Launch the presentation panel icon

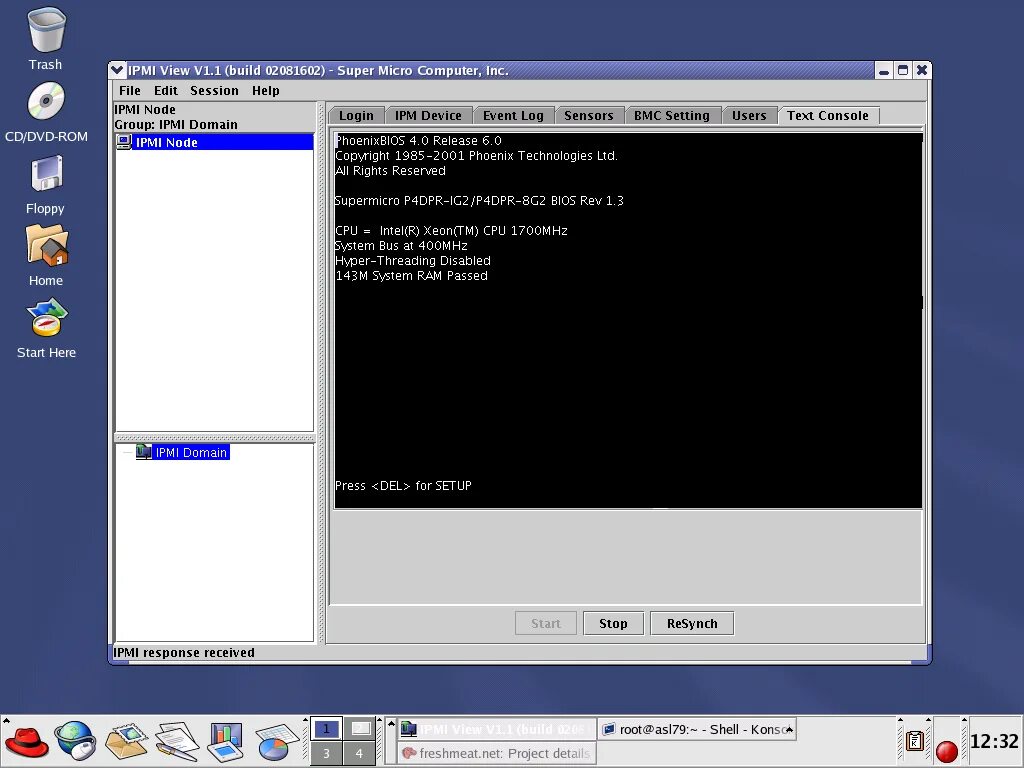(x=226, y=743)
